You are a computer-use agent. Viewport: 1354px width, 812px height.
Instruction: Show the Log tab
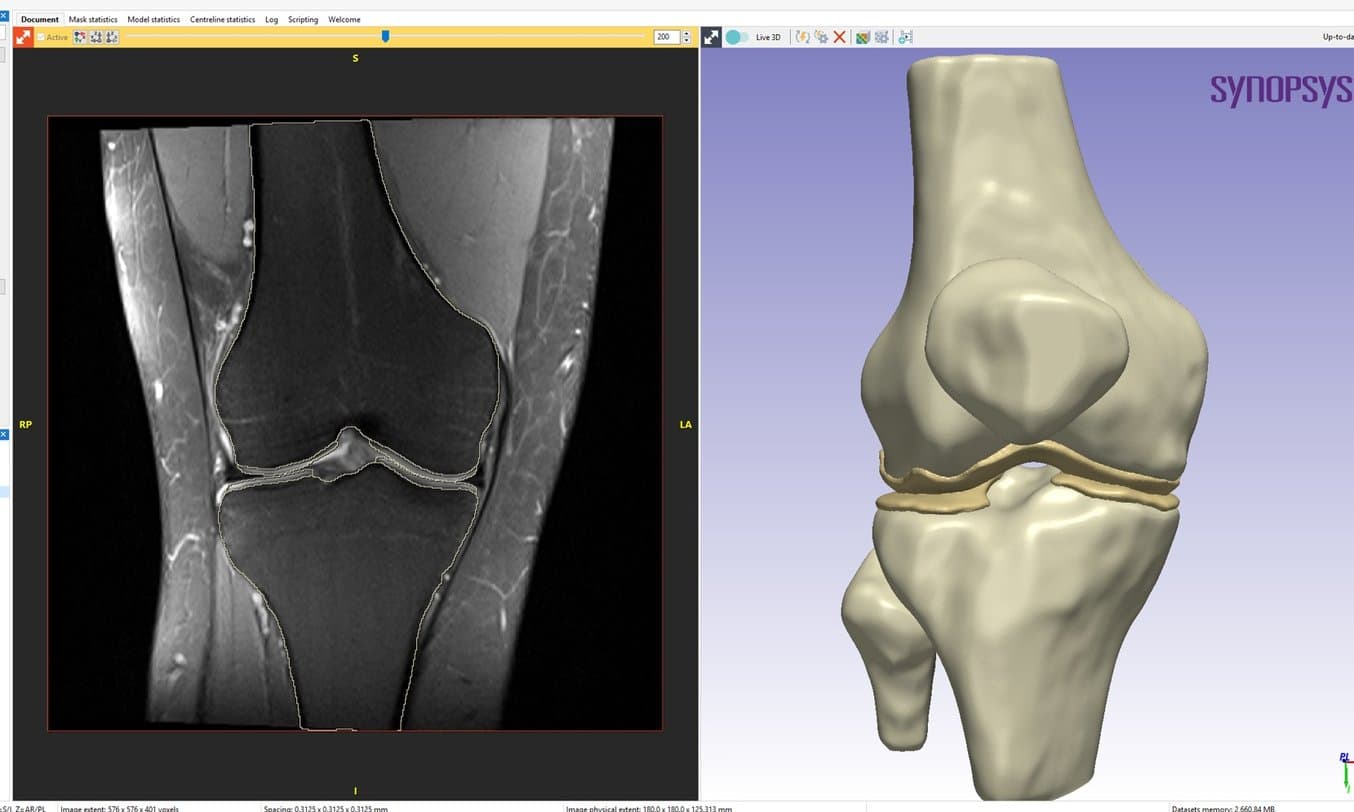(271, 19)
